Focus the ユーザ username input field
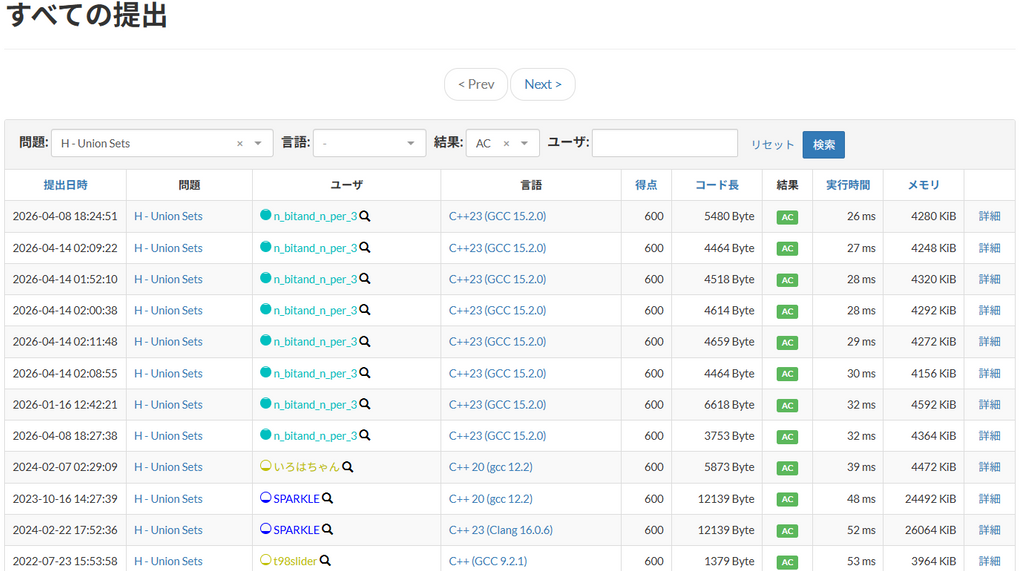The height and width of the screenshot is (571, 1024). tap(664, 143)
